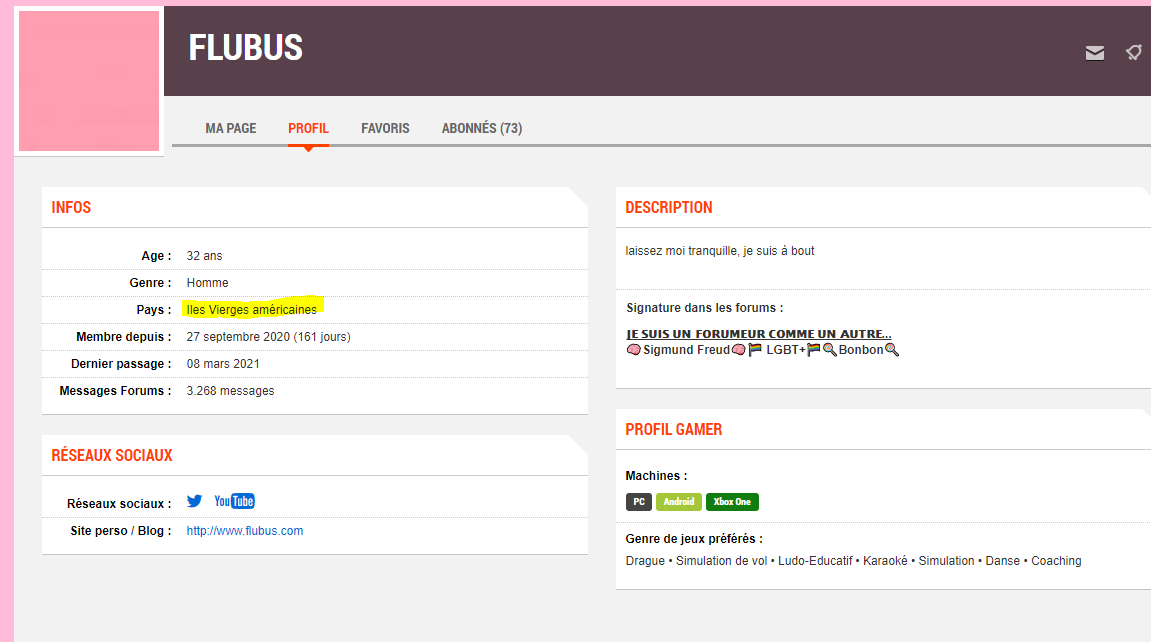Switch to the Ma Page tab
Viewport: 1151px width, 642px height.
tap(231, 128)
